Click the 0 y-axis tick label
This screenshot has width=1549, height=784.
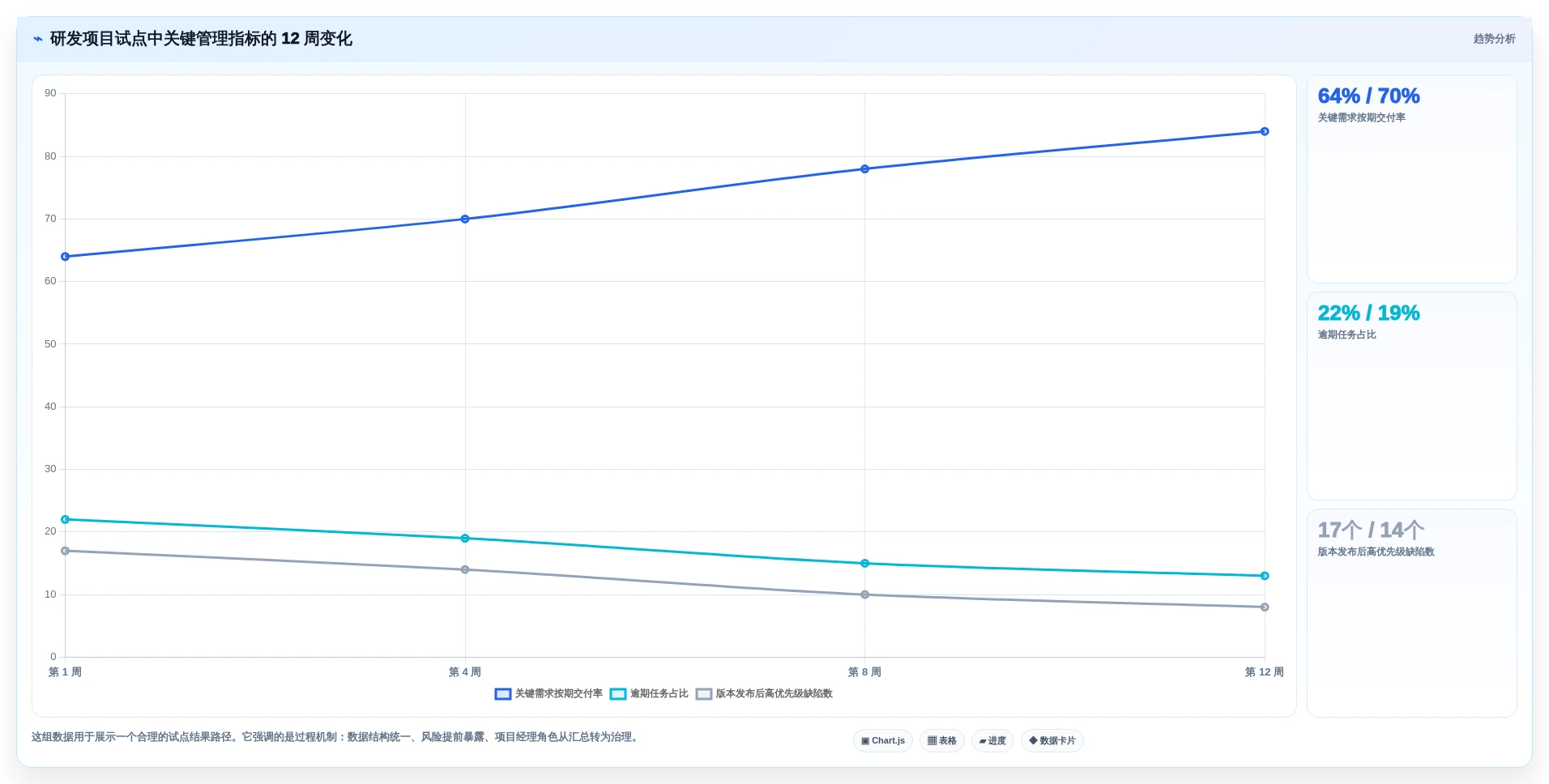tap(53, 657)
